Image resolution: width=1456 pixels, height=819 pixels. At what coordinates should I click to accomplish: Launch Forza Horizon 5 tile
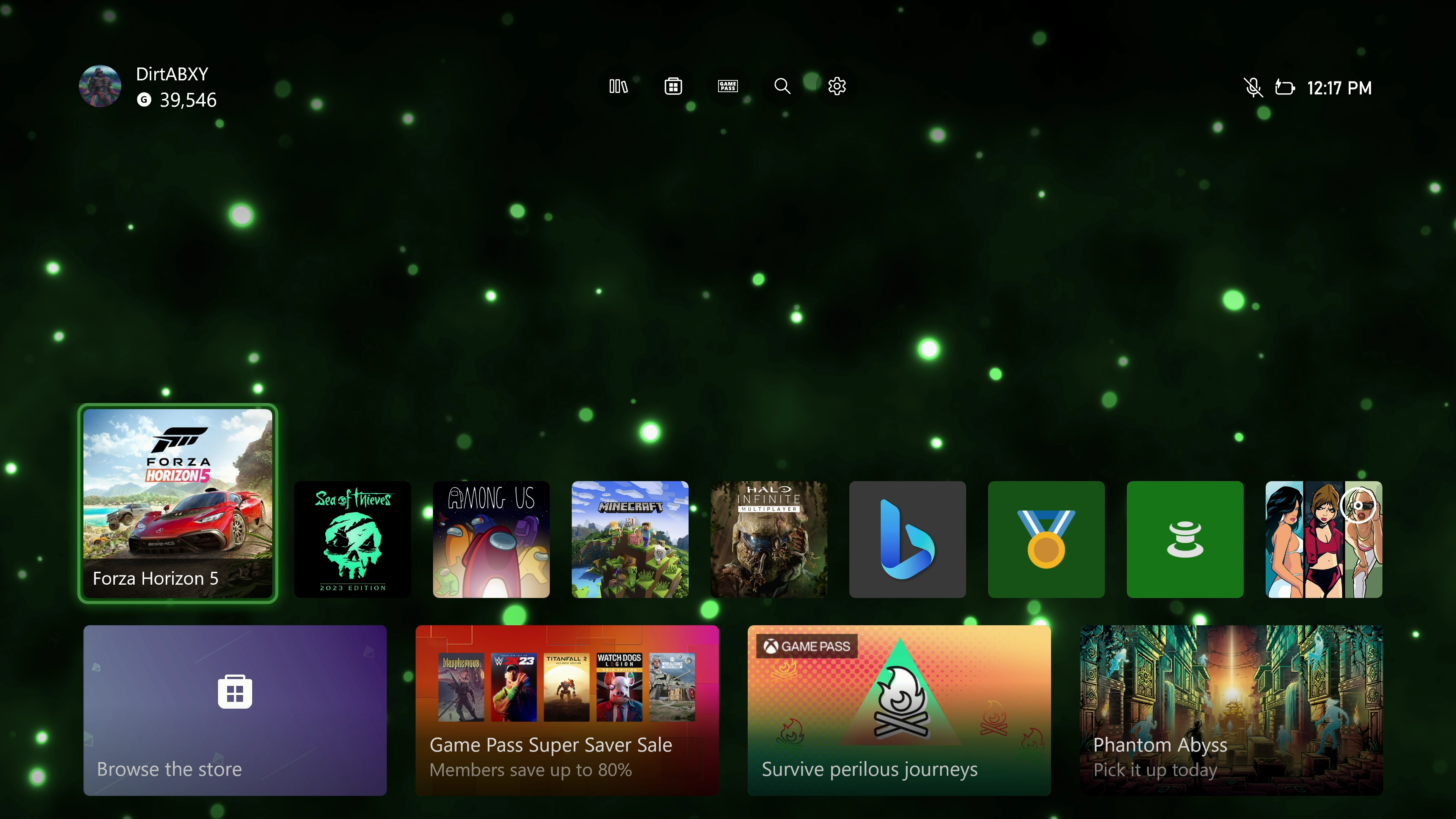(x=177, y=503)
